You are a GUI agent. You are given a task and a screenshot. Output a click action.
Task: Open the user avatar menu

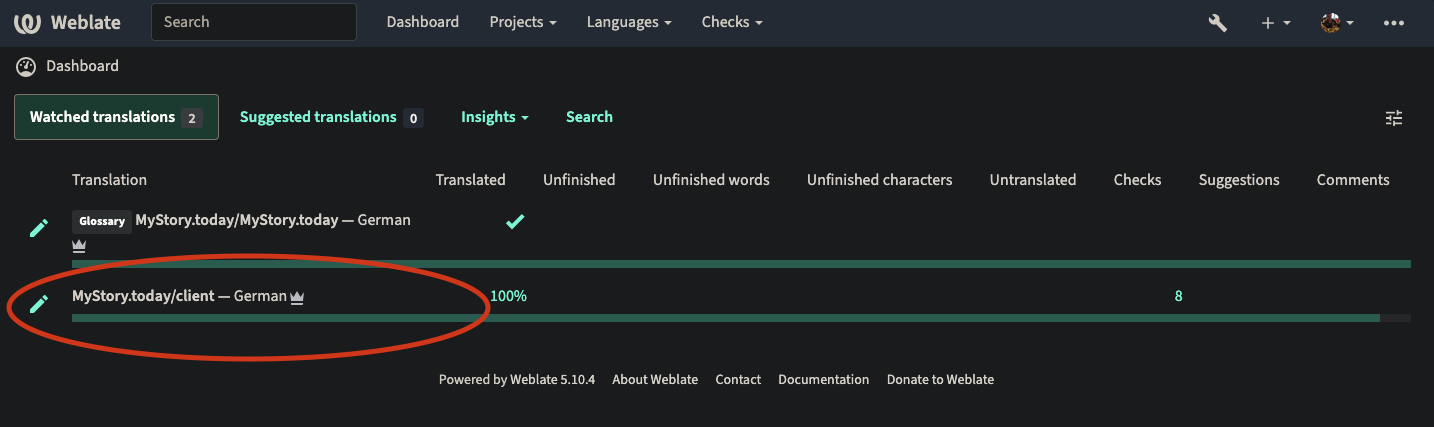[x=1337, y=22]
